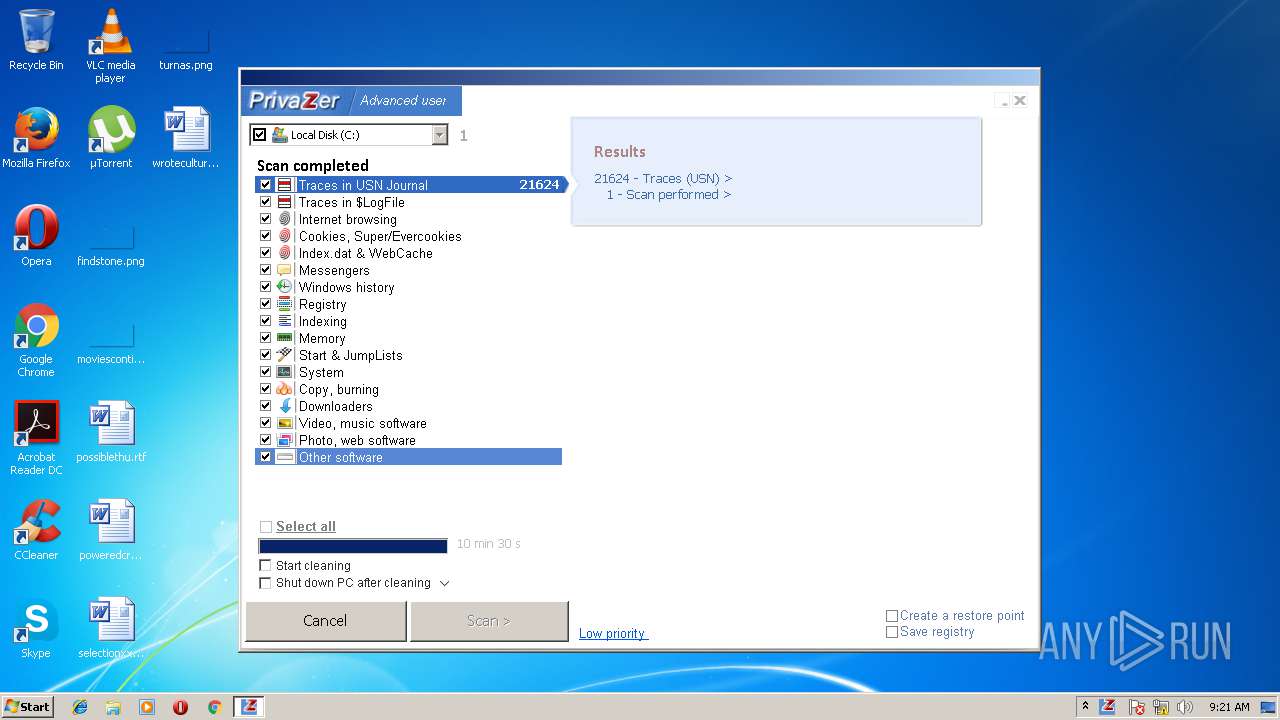Open the Local Disk (C:) dropdown

(439, 135)
